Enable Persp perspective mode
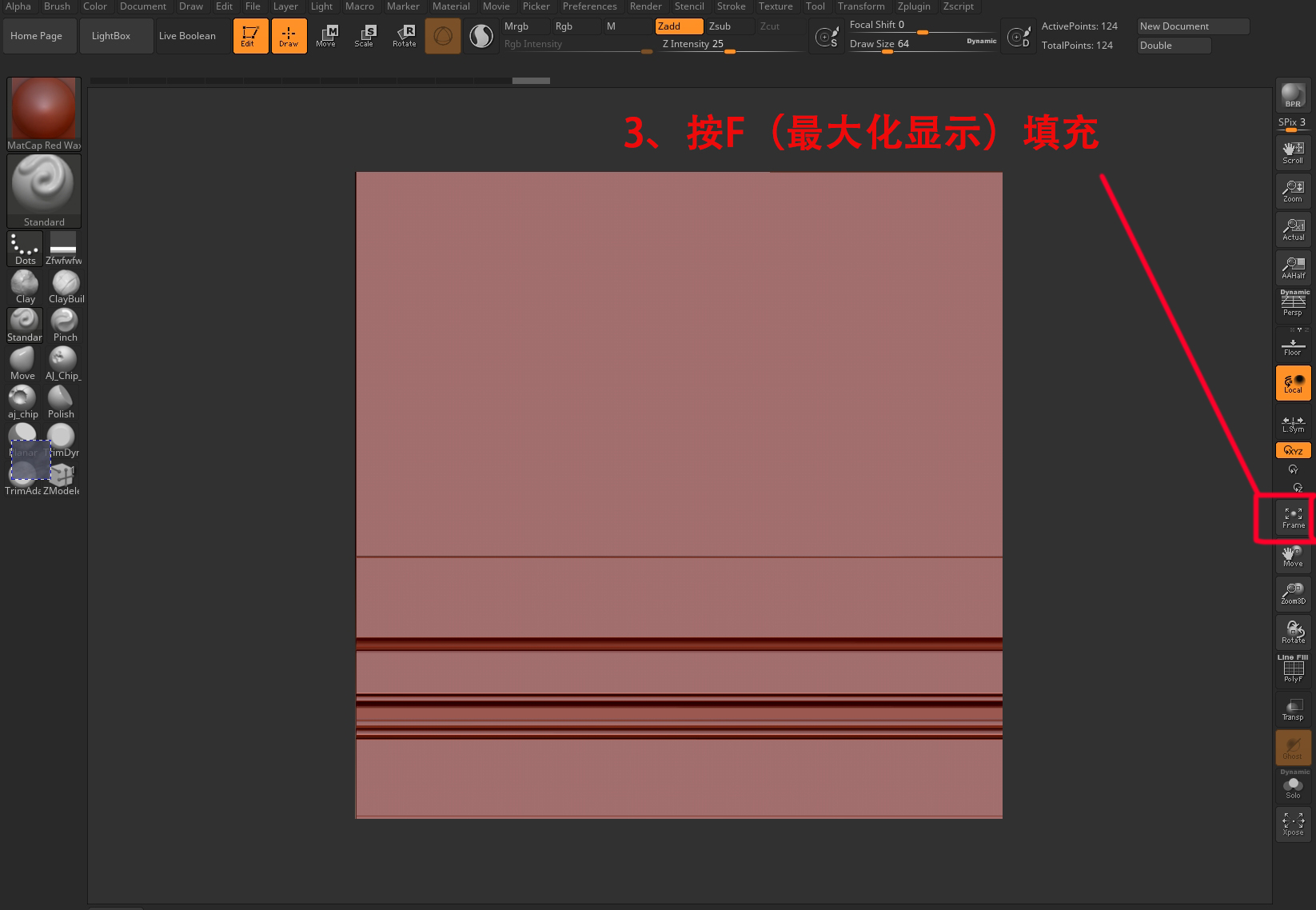 coord(1292,302)
